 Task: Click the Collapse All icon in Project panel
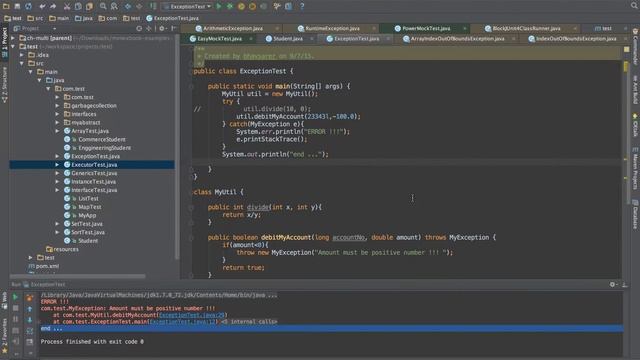coord(149,28)
